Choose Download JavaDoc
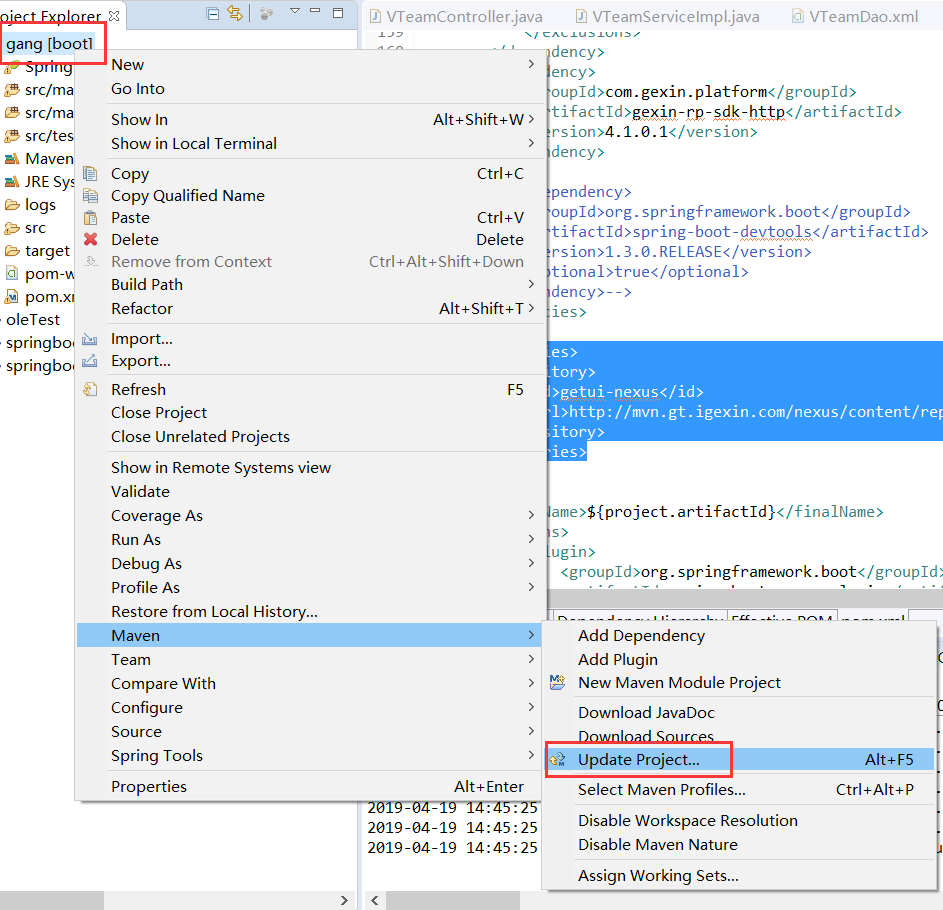Viewport: 943px width, 910px height. 739,713
